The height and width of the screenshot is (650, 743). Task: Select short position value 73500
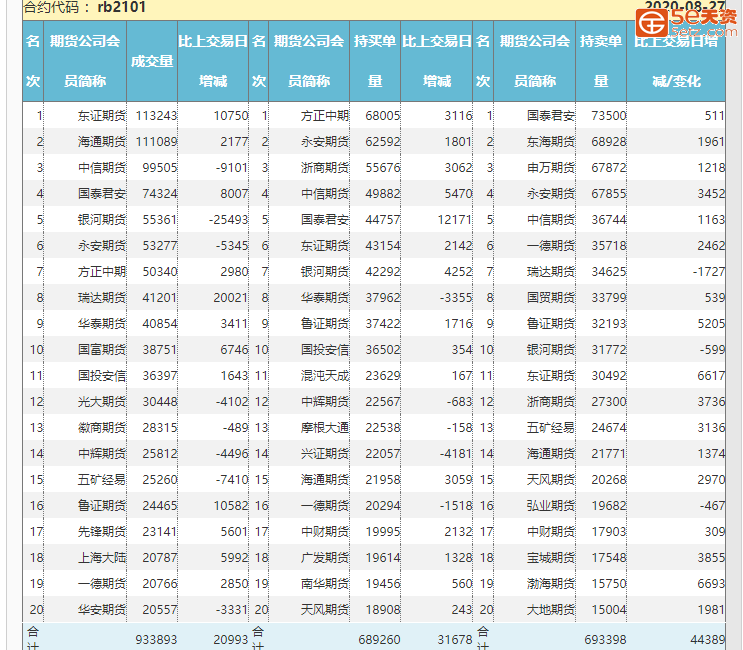pos(608,116)
